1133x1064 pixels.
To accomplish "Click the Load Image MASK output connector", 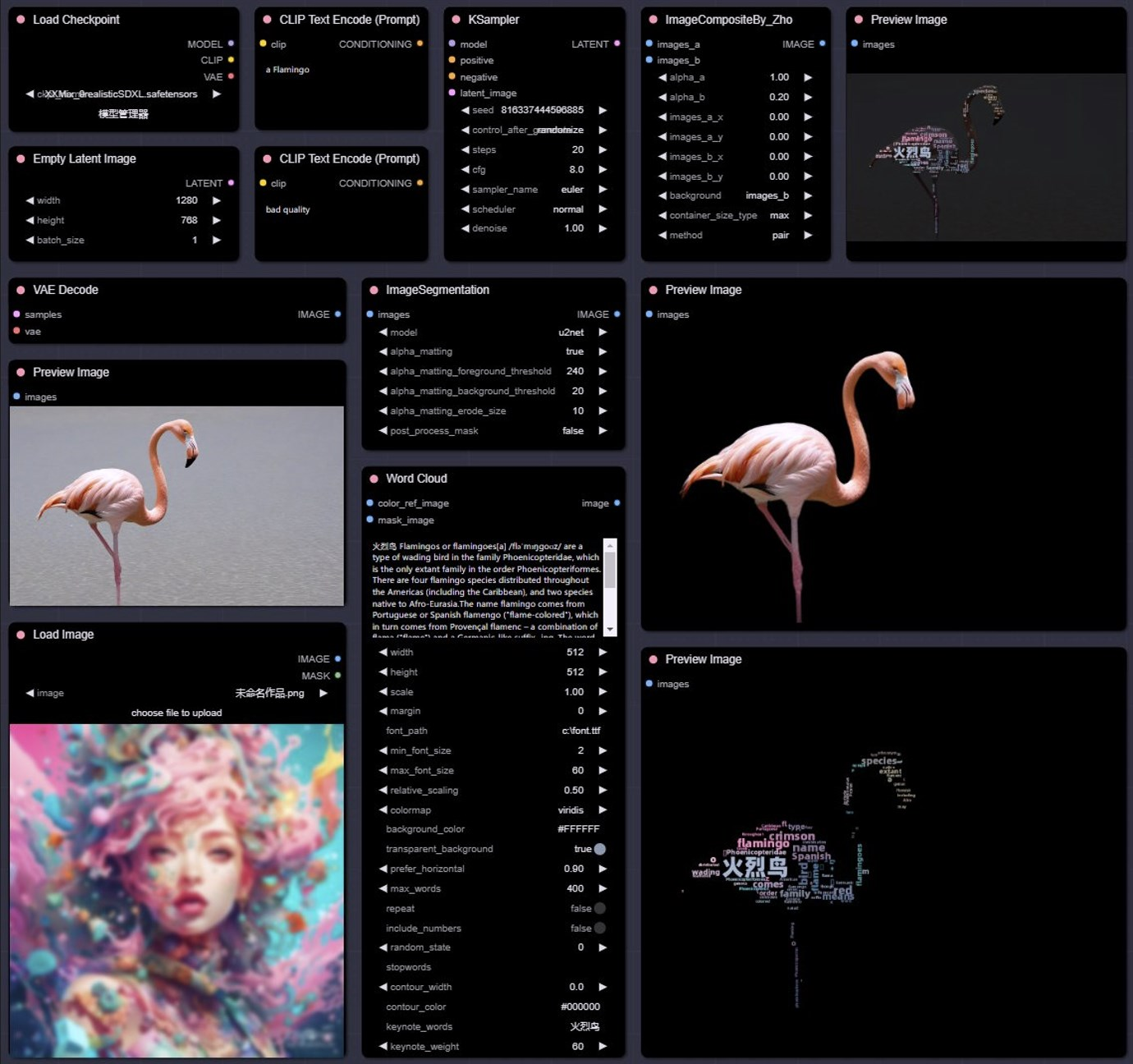I will tap(337, 676).
